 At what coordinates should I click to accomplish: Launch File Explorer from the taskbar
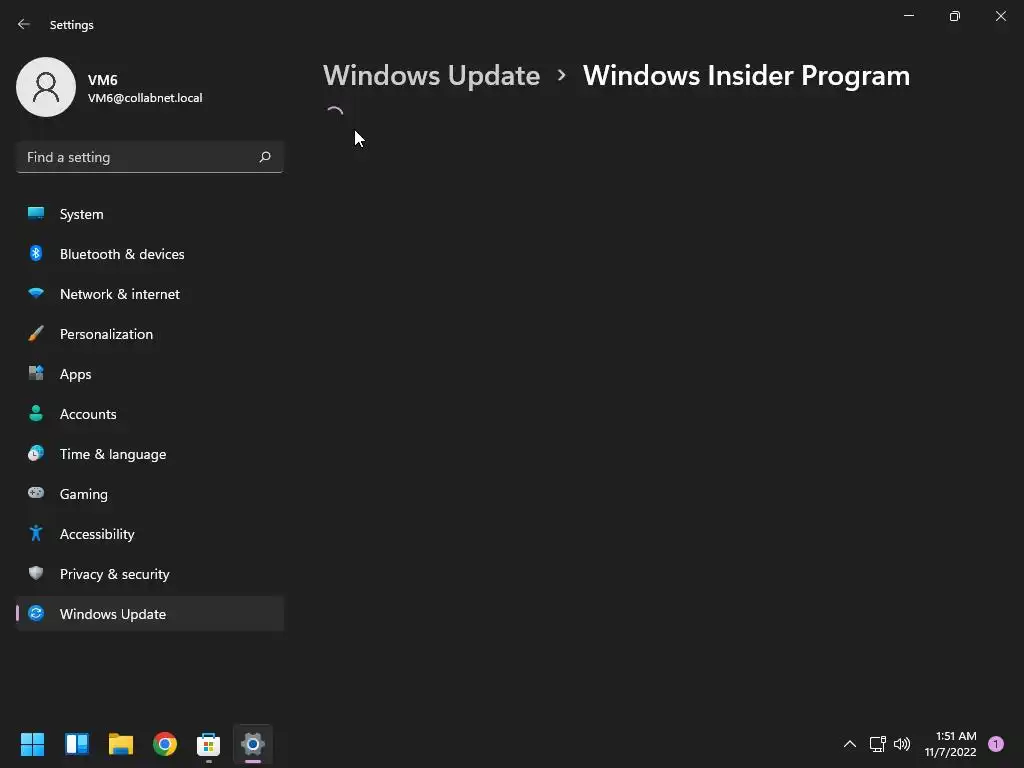tap(121, 744)
